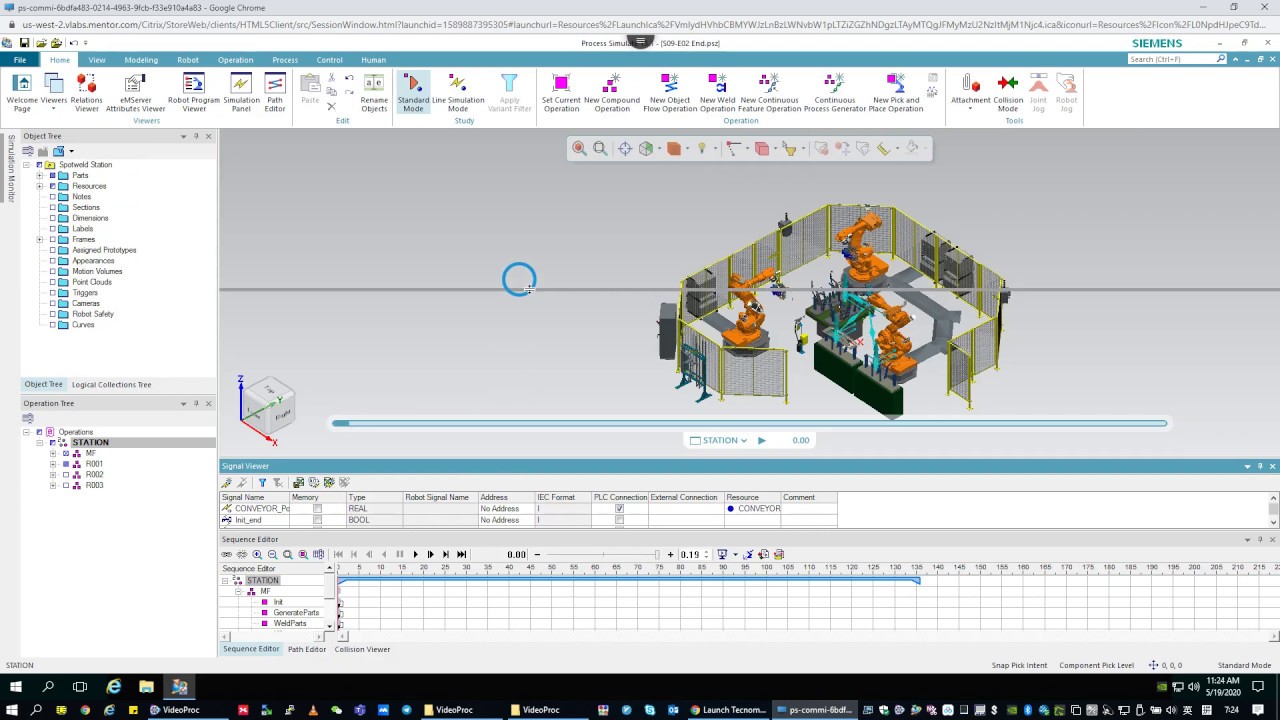Click the measurement ruler icon in viewport toolbar

pyautogui.click(x=884, y=148)
